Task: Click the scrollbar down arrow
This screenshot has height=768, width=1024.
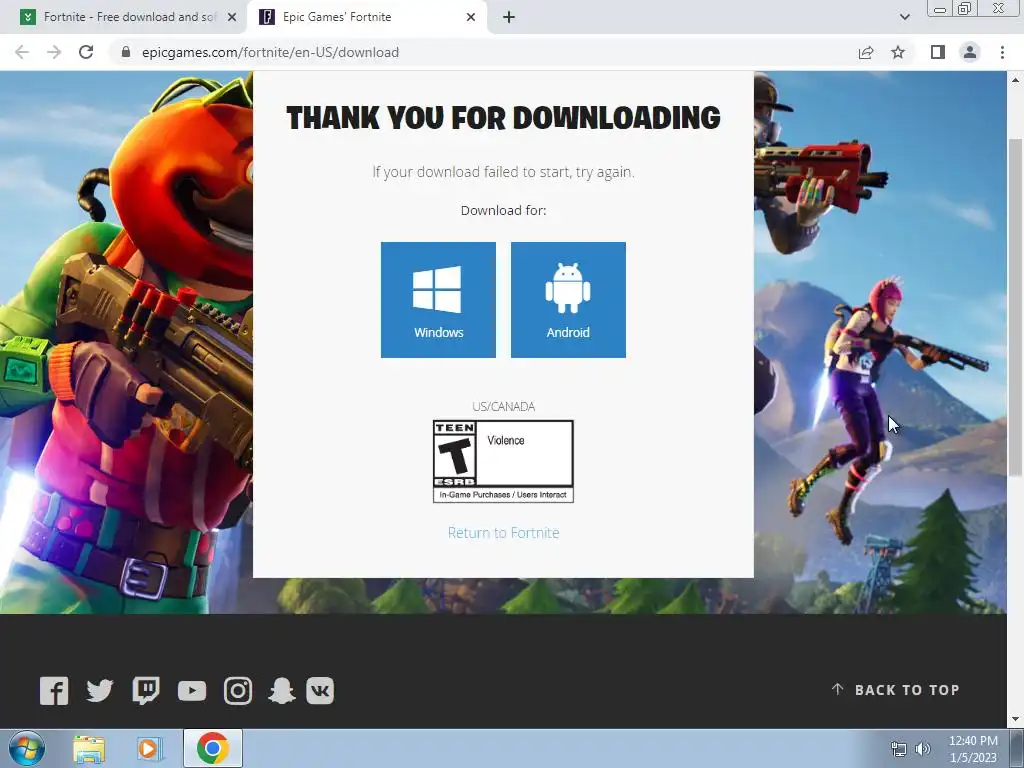Action: coord(1015,719)
